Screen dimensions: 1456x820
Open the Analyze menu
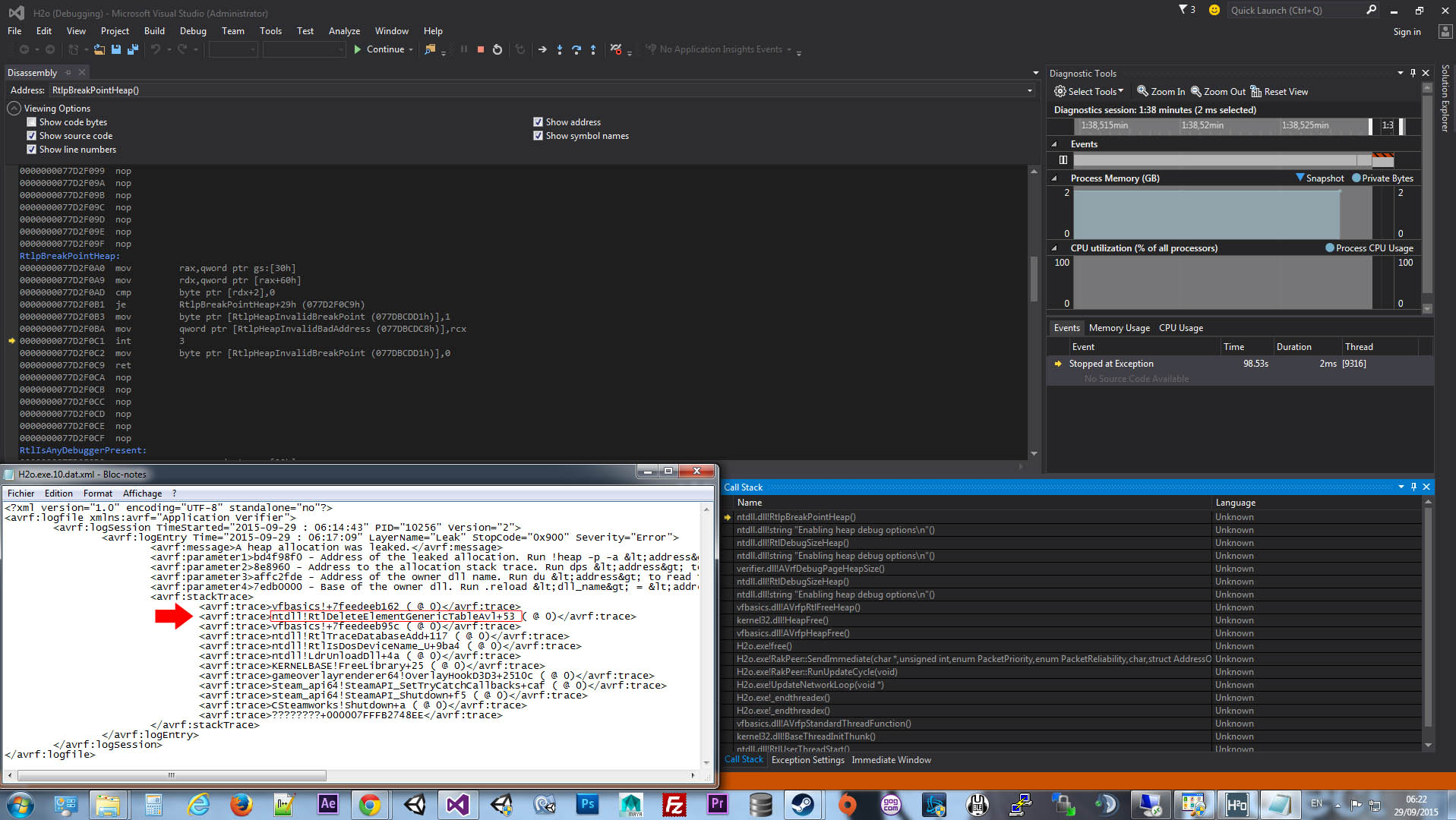coord(344,31)
